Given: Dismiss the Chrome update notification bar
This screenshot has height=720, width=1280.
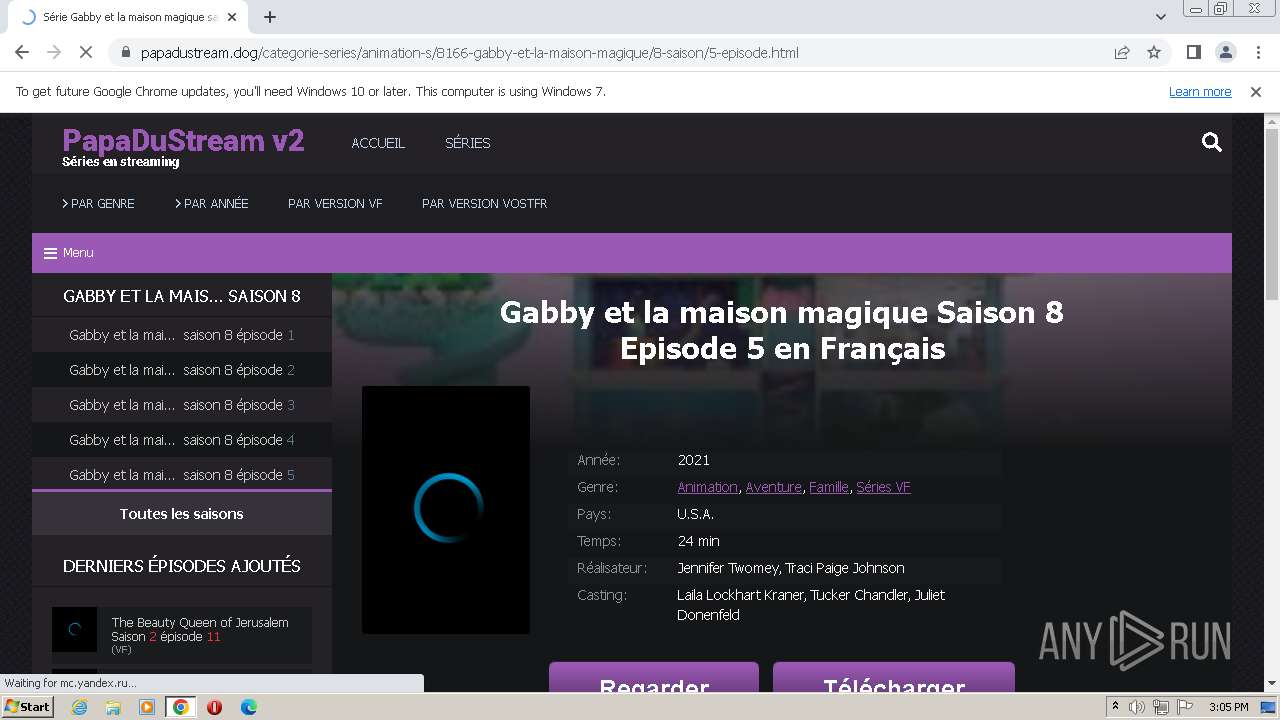Looking at the screenshot, I should point(1256,91).
